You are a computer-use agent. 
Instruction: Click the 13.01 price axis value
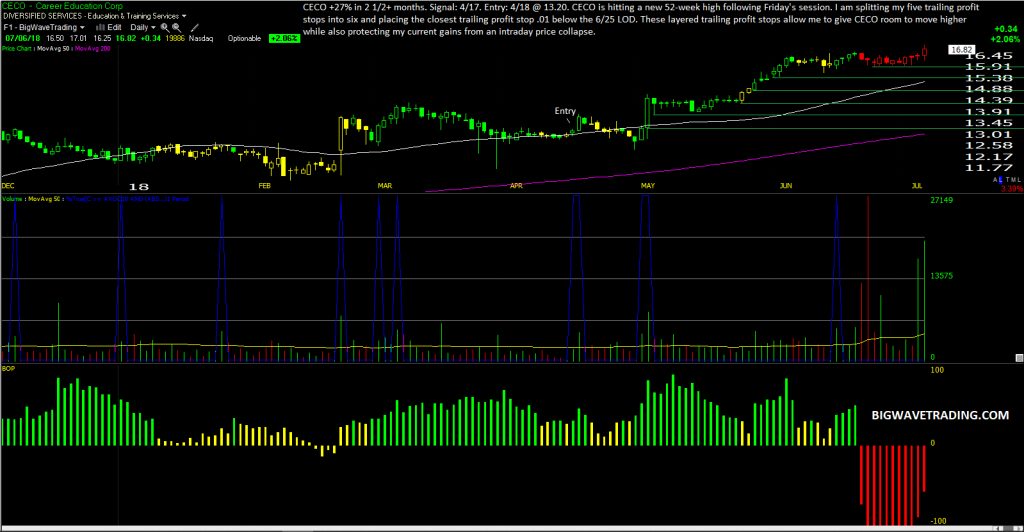point(989,134)
